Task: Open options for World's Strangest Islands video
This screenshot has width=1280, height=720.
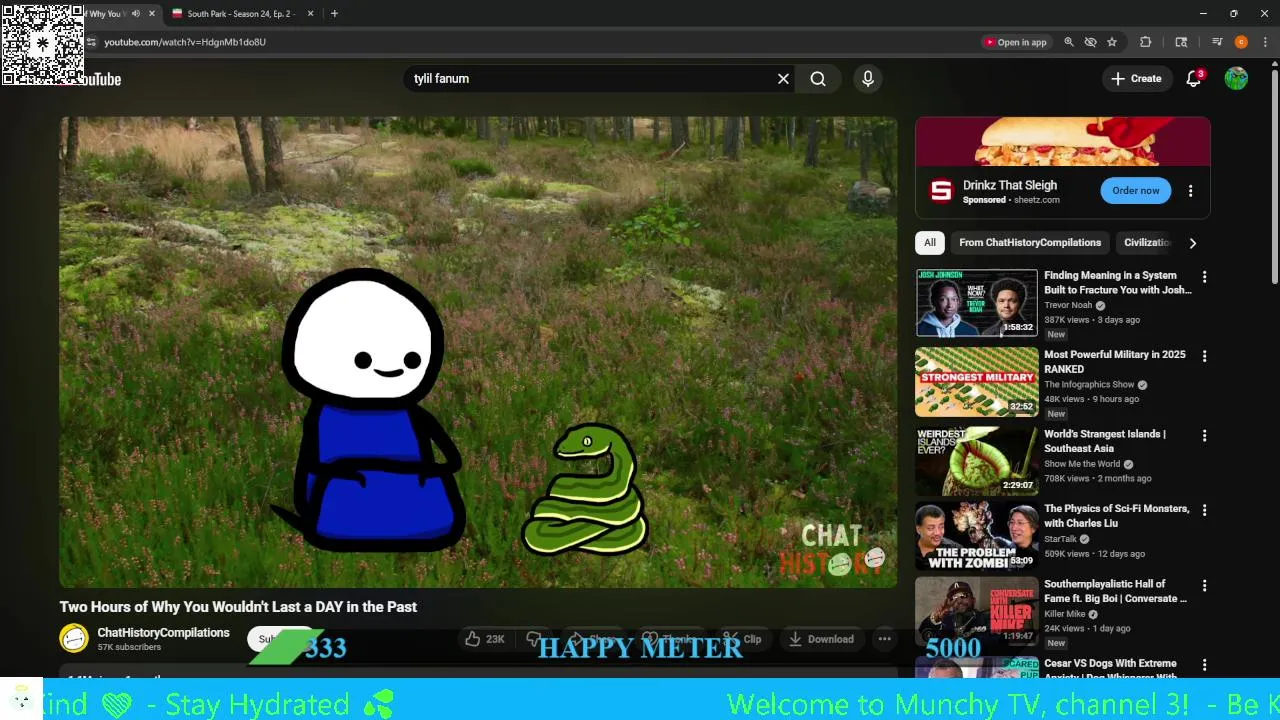Action: [1204, 436]
